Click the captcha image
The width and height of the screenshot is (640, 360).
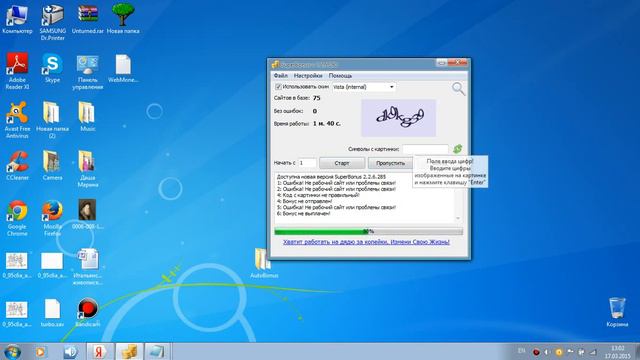click(398, 118)
